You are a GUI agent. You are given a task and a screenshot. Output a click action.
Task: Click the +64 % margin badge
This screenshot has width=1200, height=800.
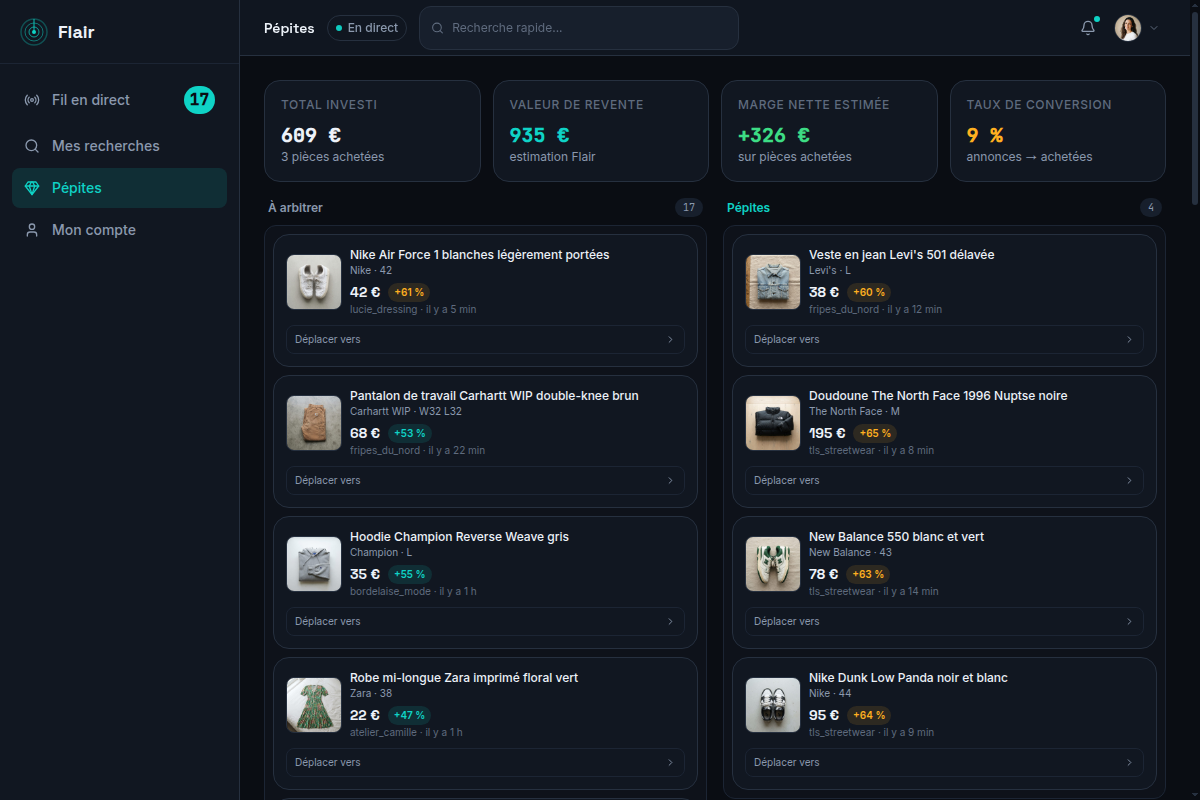[869, 716]
